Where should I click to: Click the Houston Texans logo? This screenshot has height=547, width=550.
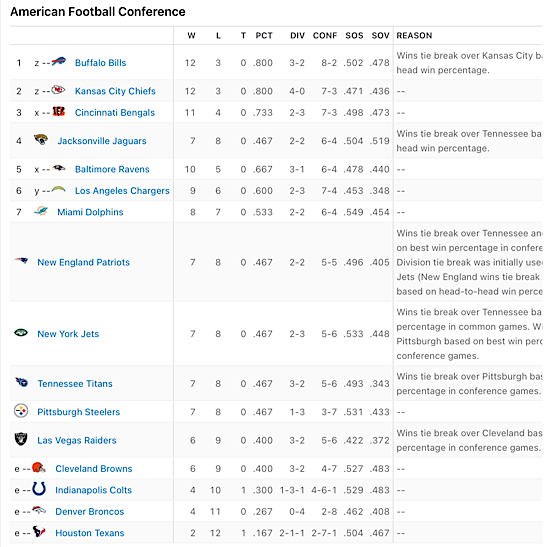(39, 531)
